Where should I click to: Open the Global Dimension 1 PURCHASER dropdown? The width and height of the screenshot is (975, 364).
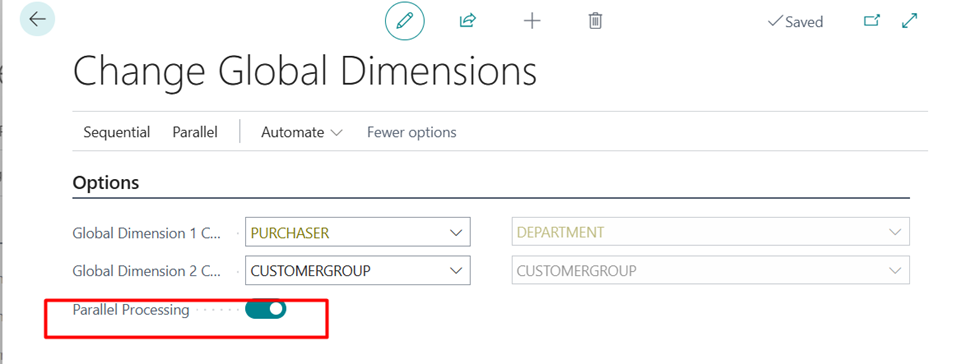[455, 233]
